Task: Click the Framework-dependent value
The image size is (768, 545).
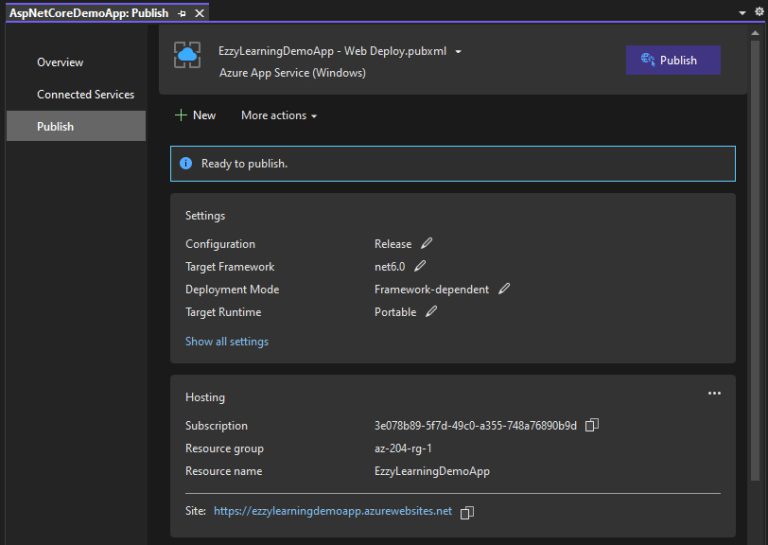Action: [x=432, y=289]
